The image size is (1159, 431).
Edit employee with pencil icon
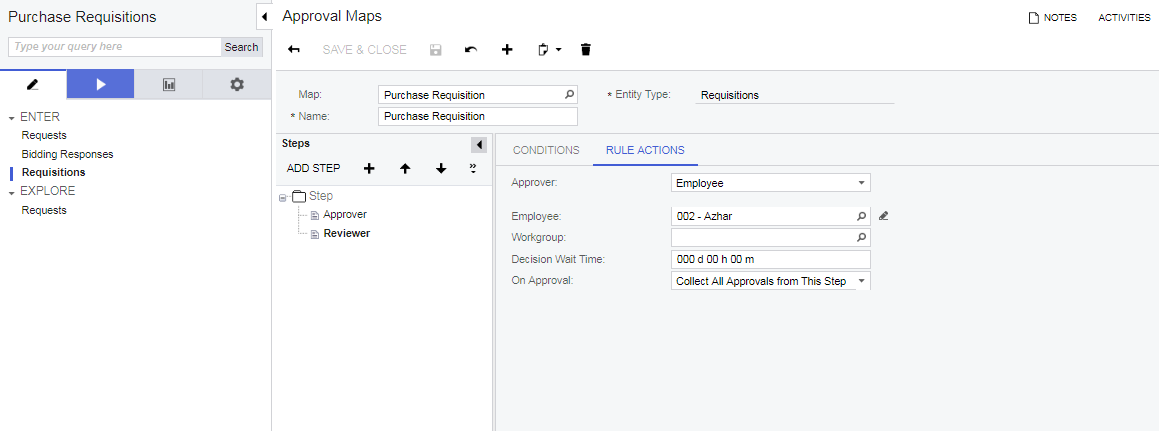[883, 215]
